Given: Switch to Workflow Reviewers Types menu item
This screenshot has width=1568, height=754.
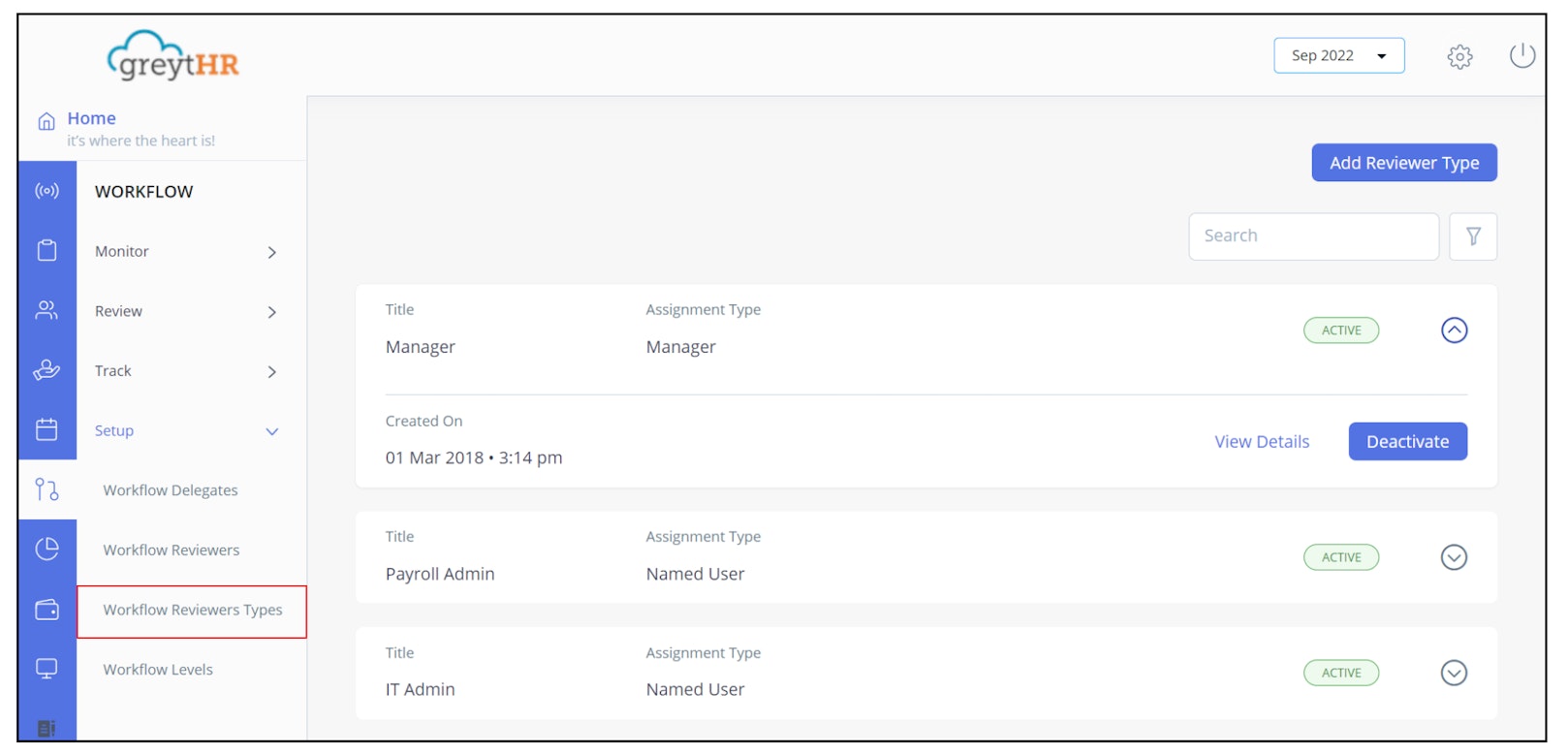Looking at the screenshot, I should point(192,611).
